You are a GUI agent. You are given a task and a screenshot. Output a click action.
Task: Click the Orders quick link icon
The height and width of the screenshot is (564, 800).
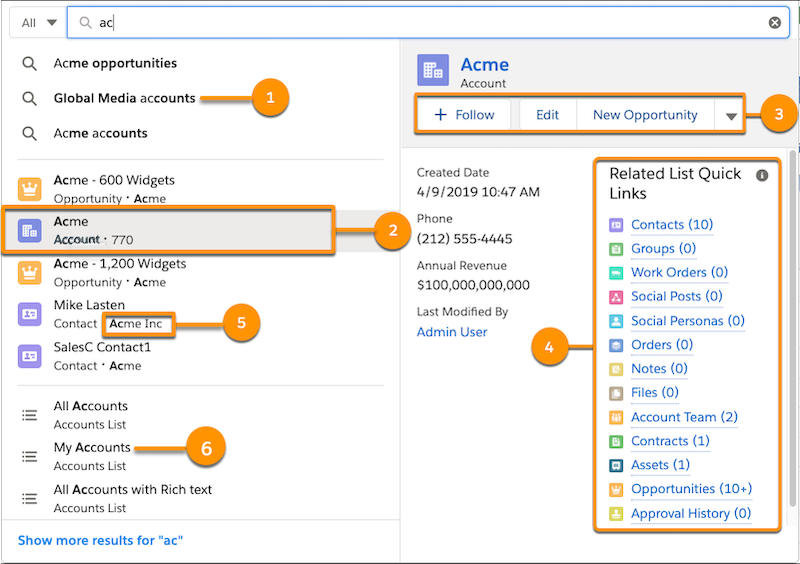tap(616, 346)
